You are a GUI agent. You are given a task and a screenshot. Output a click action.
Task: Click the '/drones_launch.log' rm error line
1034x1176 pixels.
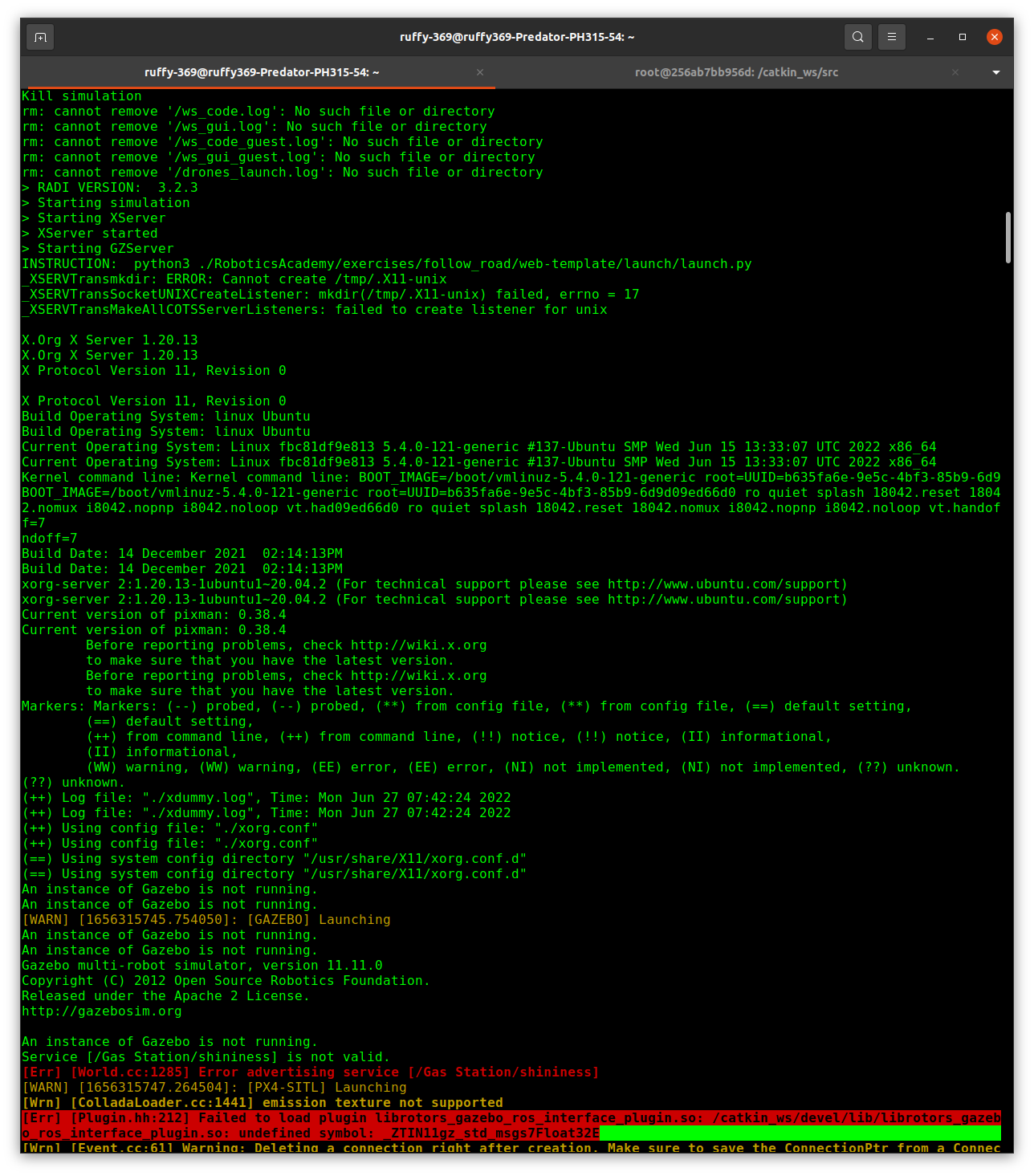point(283,173)
